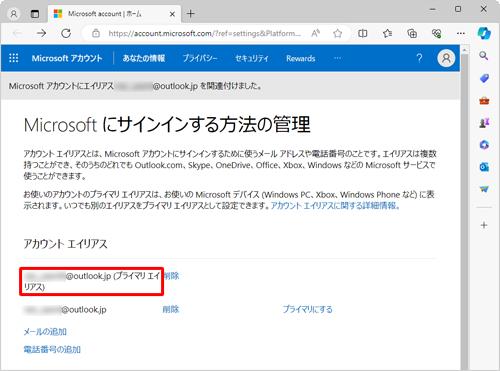500x371 pixels.
Task: Open アカウント エイリアスに関する詳細情報 link
Action: pyautogui.click(x=335, y=206)
